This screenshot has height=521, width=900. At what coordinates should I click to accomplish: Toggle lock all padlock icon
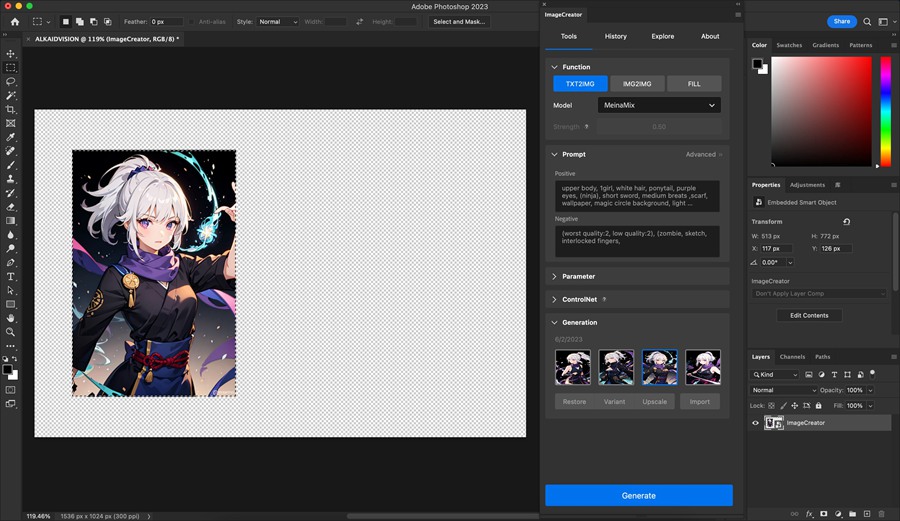[818, 406]
